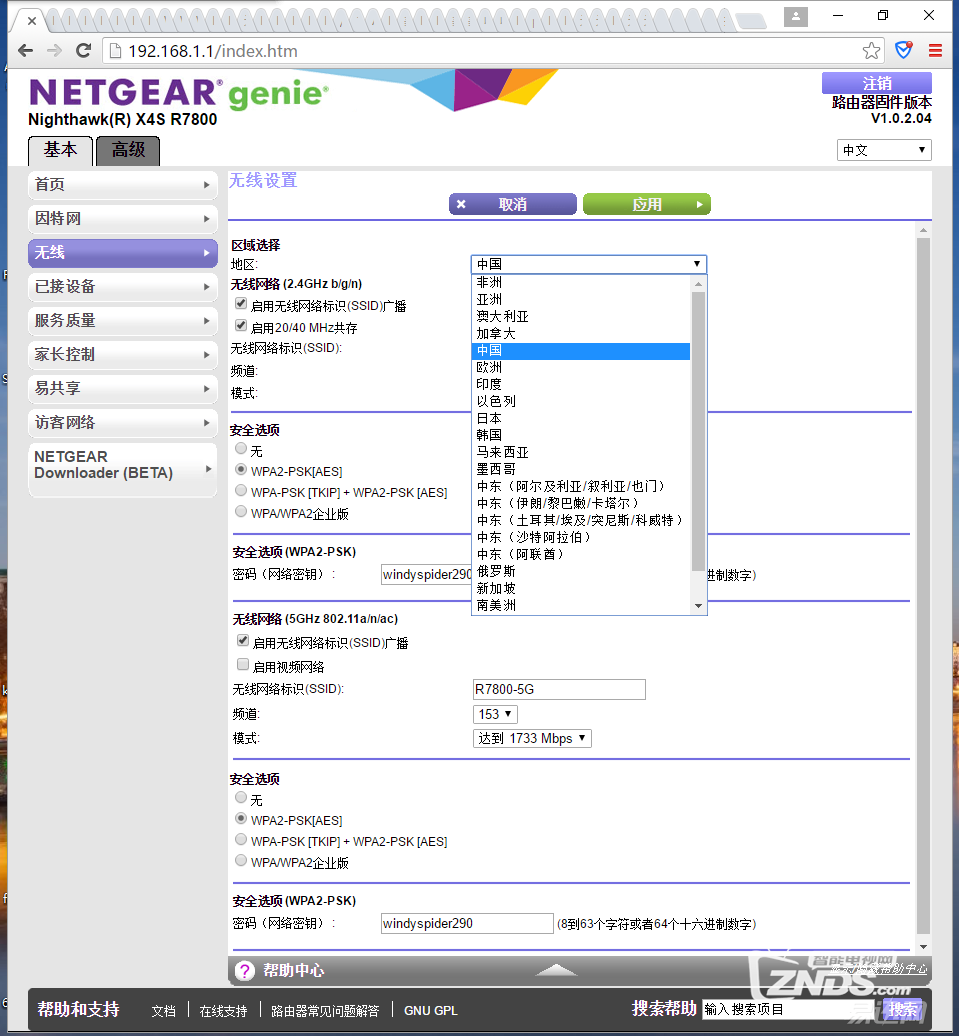
Task: Open the 路由器常见问题解答 link
Action: click(x=325, y=1010)
